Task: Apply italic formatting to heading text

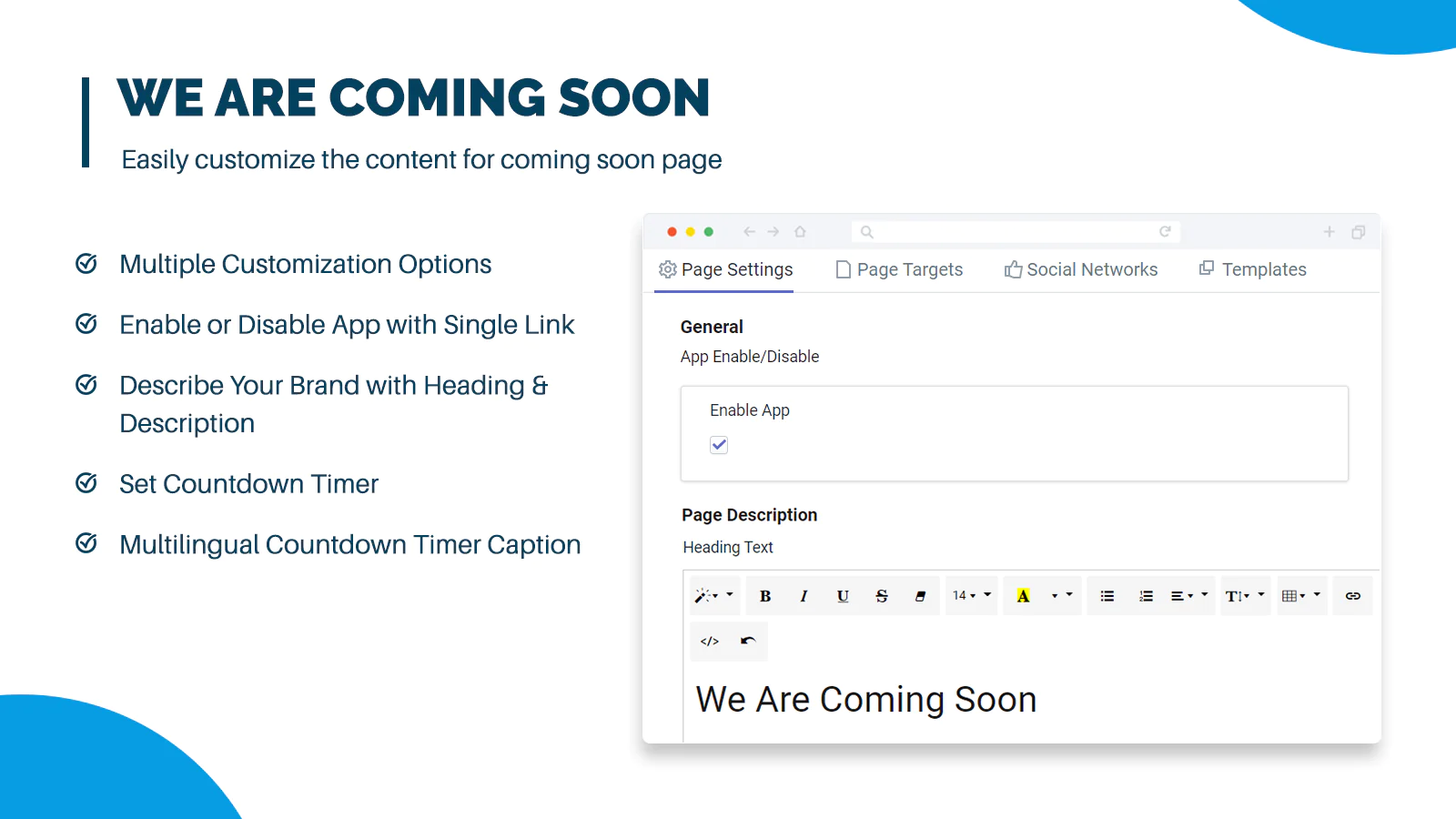Action: coord(804,596)
